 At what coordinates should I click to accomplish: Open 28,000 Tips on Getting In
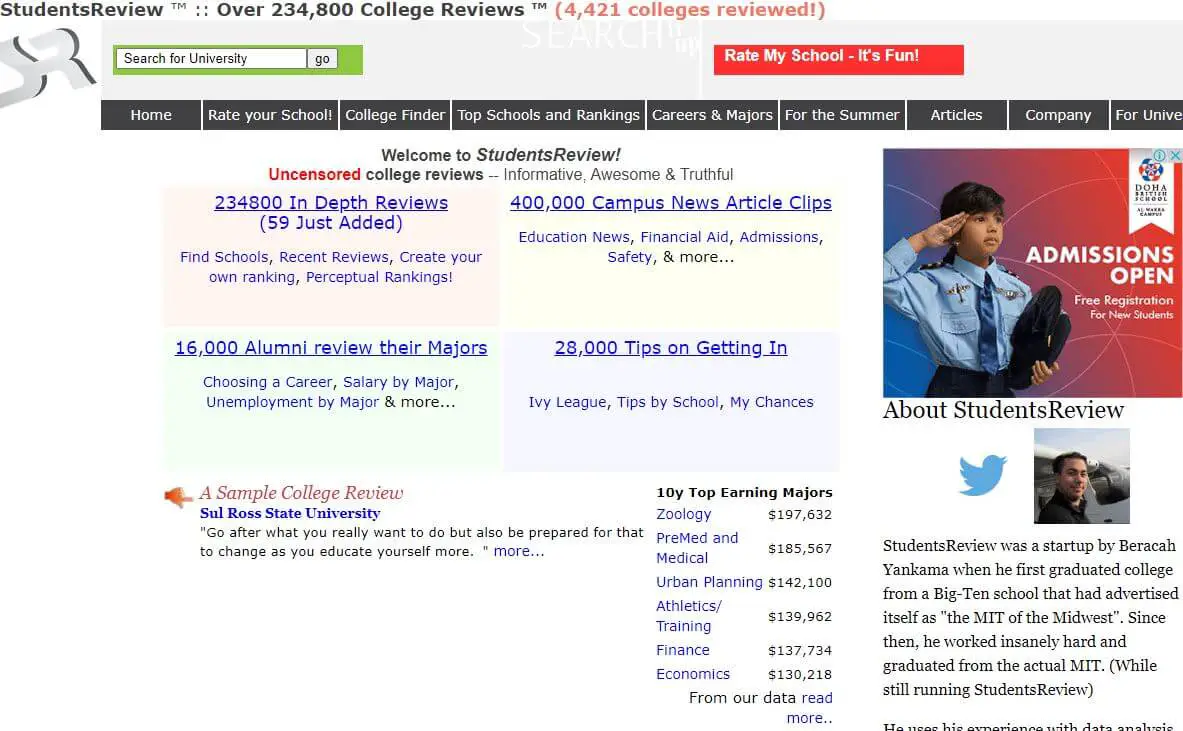(671, 348)
